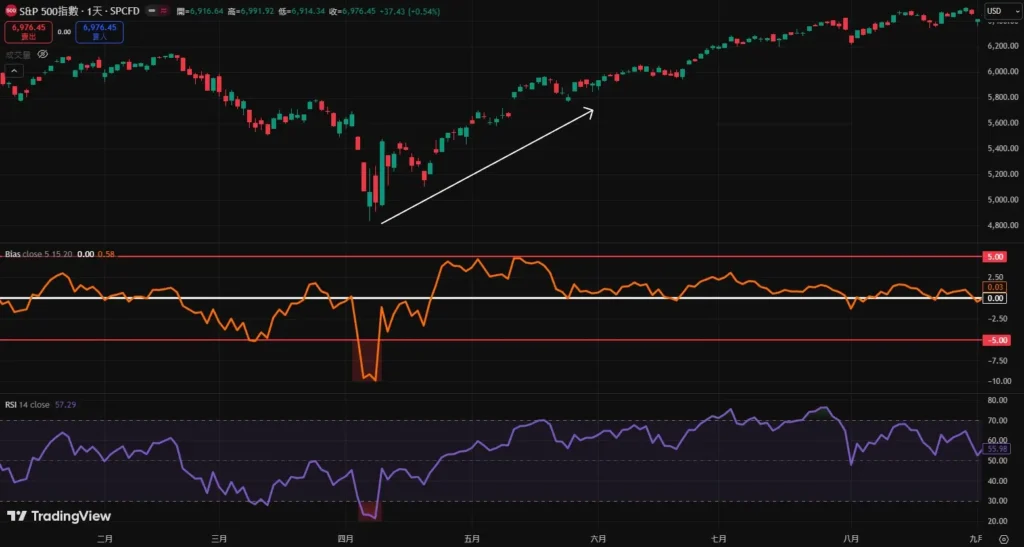Click the red S&P 500 symbol logo
Viewport: 1024px width, 547px height.
point(11,11)
